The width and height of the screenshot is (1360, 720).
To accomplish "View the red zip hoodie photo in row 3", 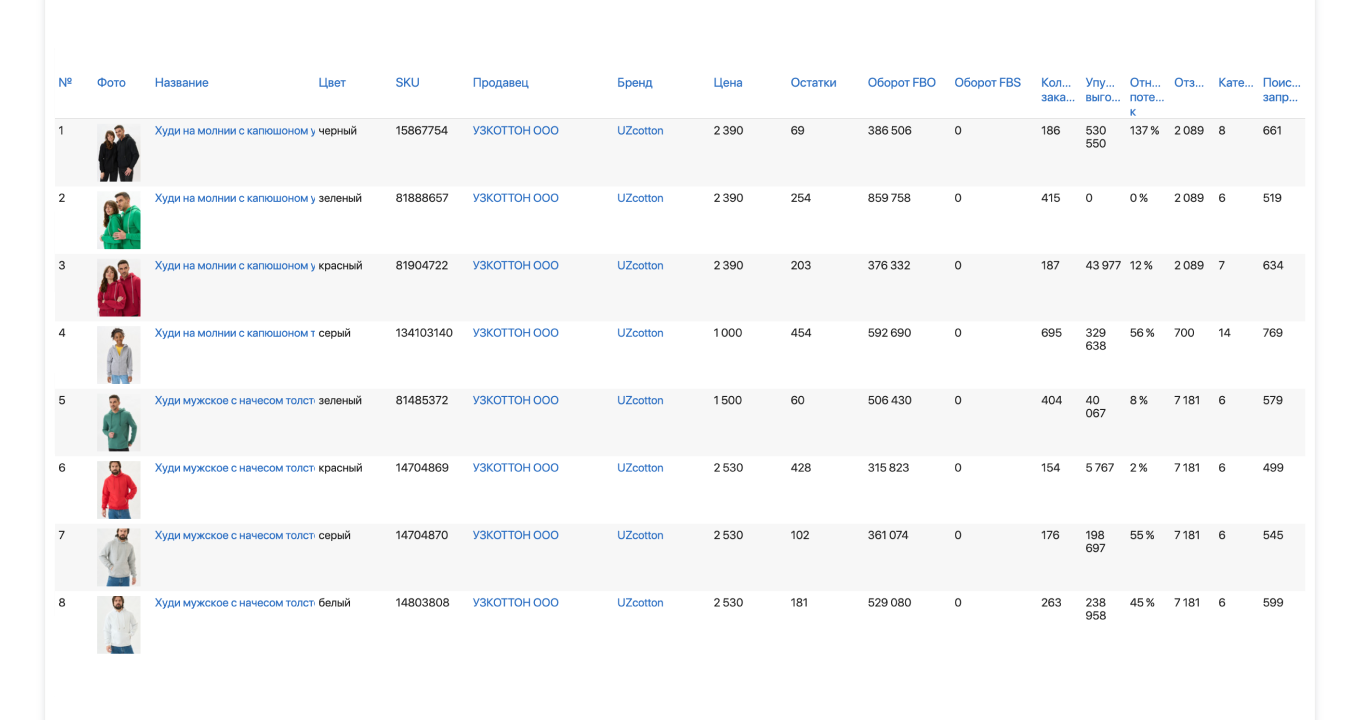I will pos(118,288).
